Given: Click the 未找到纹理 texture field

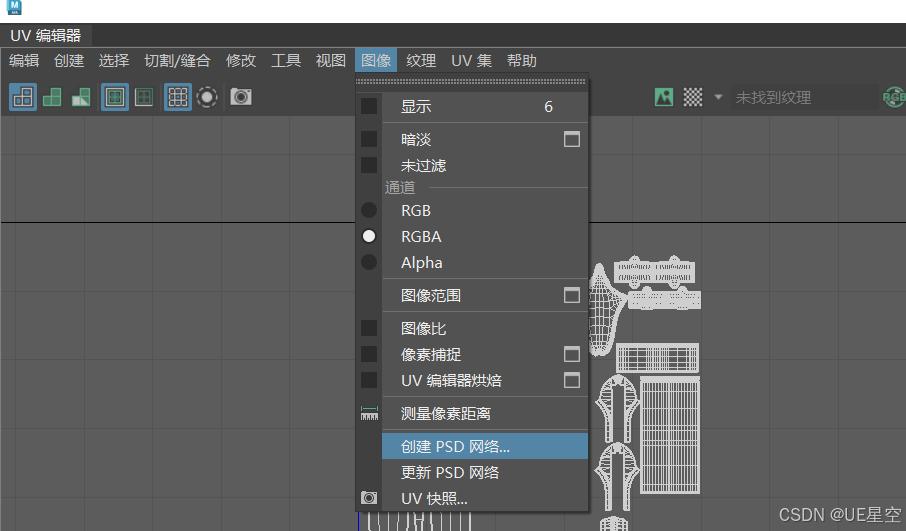Looking at the screenshot, I should (x=804, y=97).
